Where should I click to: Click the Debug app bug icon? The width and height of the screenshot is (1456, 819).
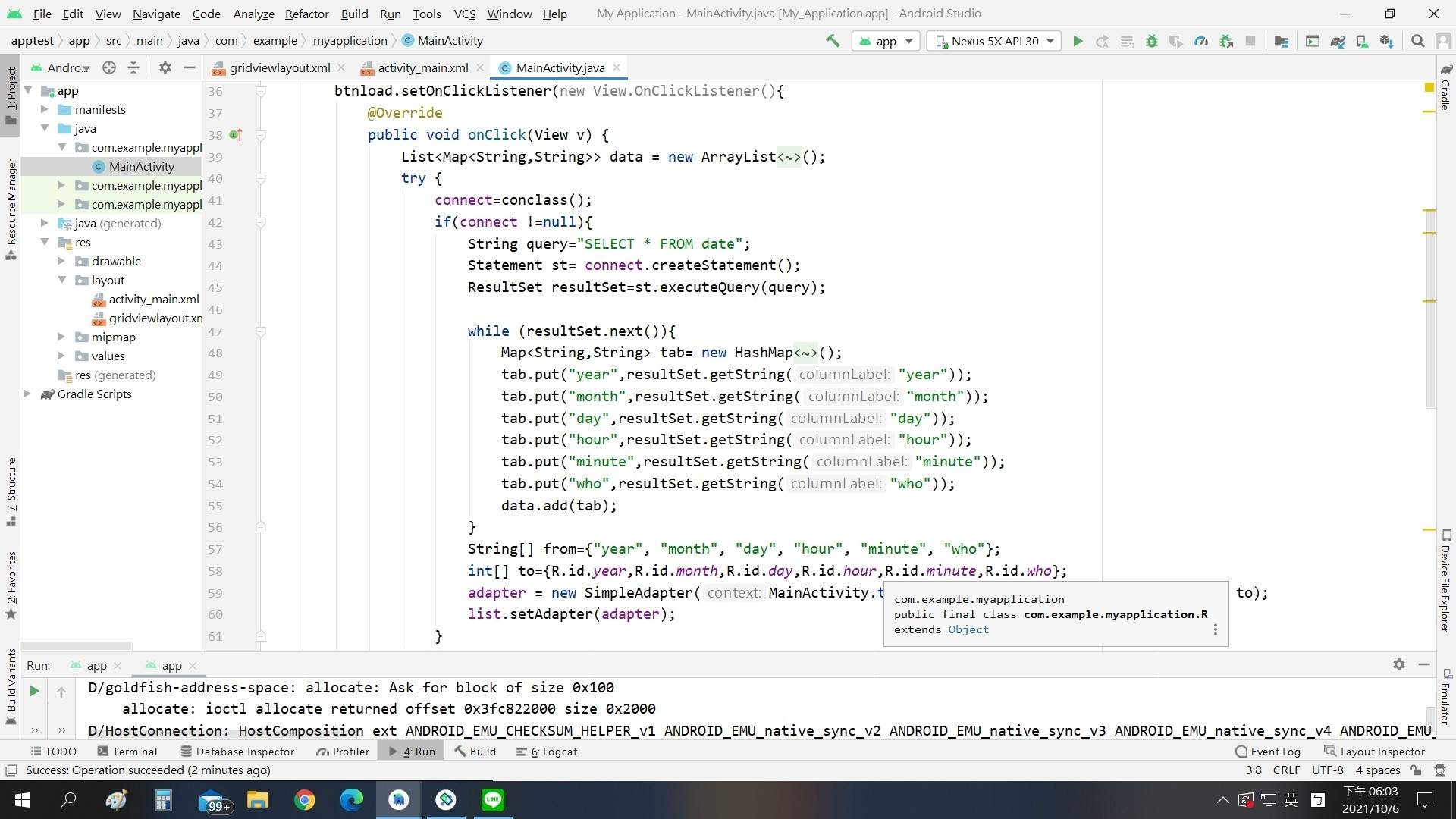1152,41
